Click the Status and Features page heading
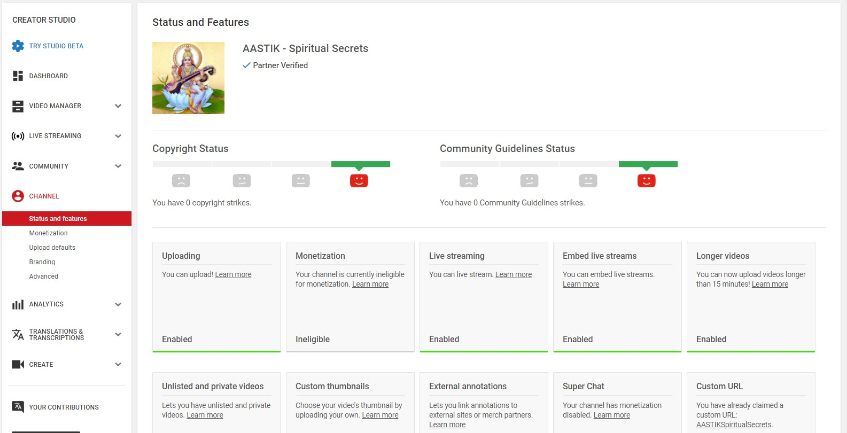The height and width of the screenshot is (433, 847). click(x=200, y=23)
